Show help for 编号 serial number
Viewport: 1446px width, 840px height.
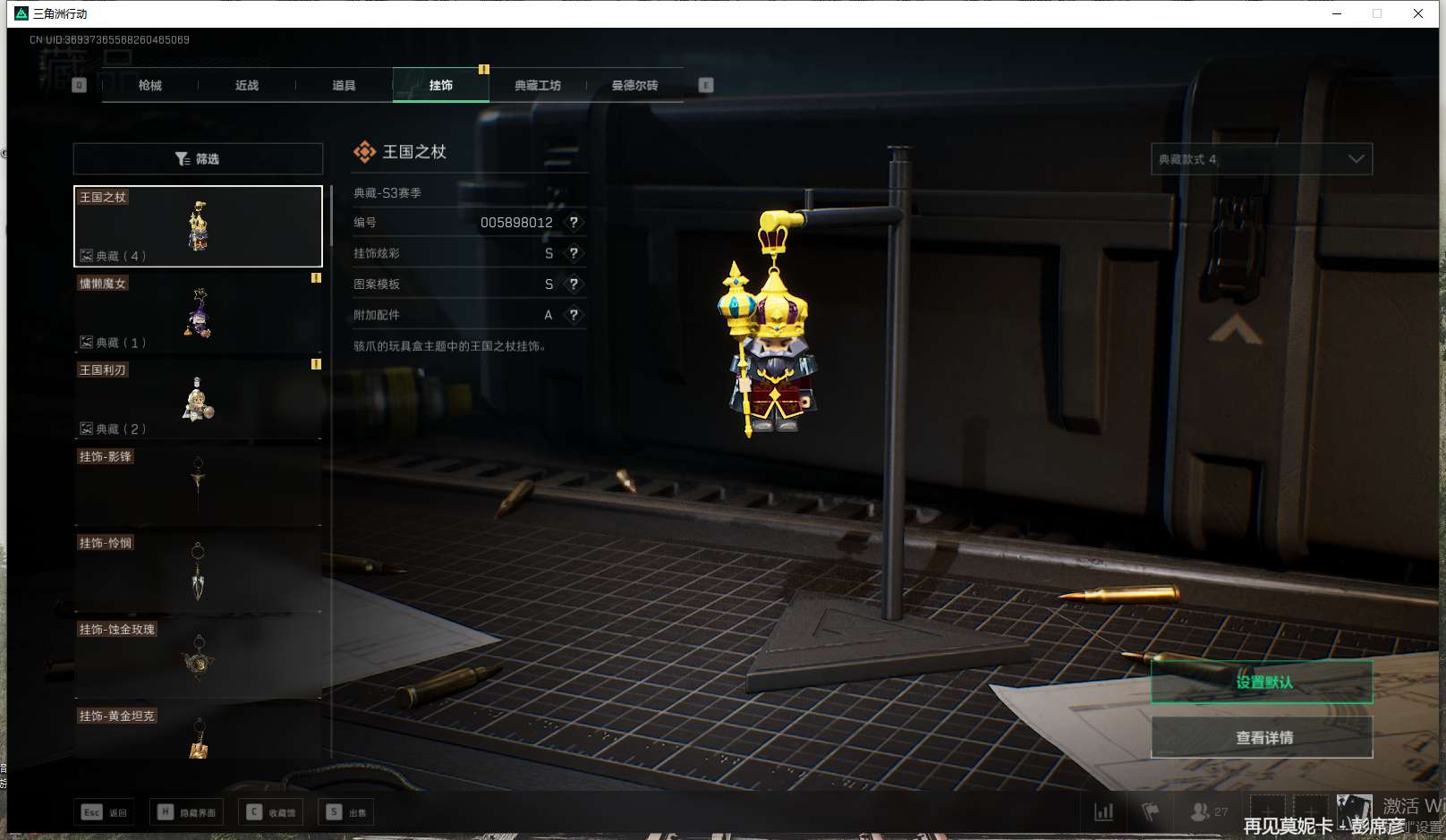pos(574,222)
